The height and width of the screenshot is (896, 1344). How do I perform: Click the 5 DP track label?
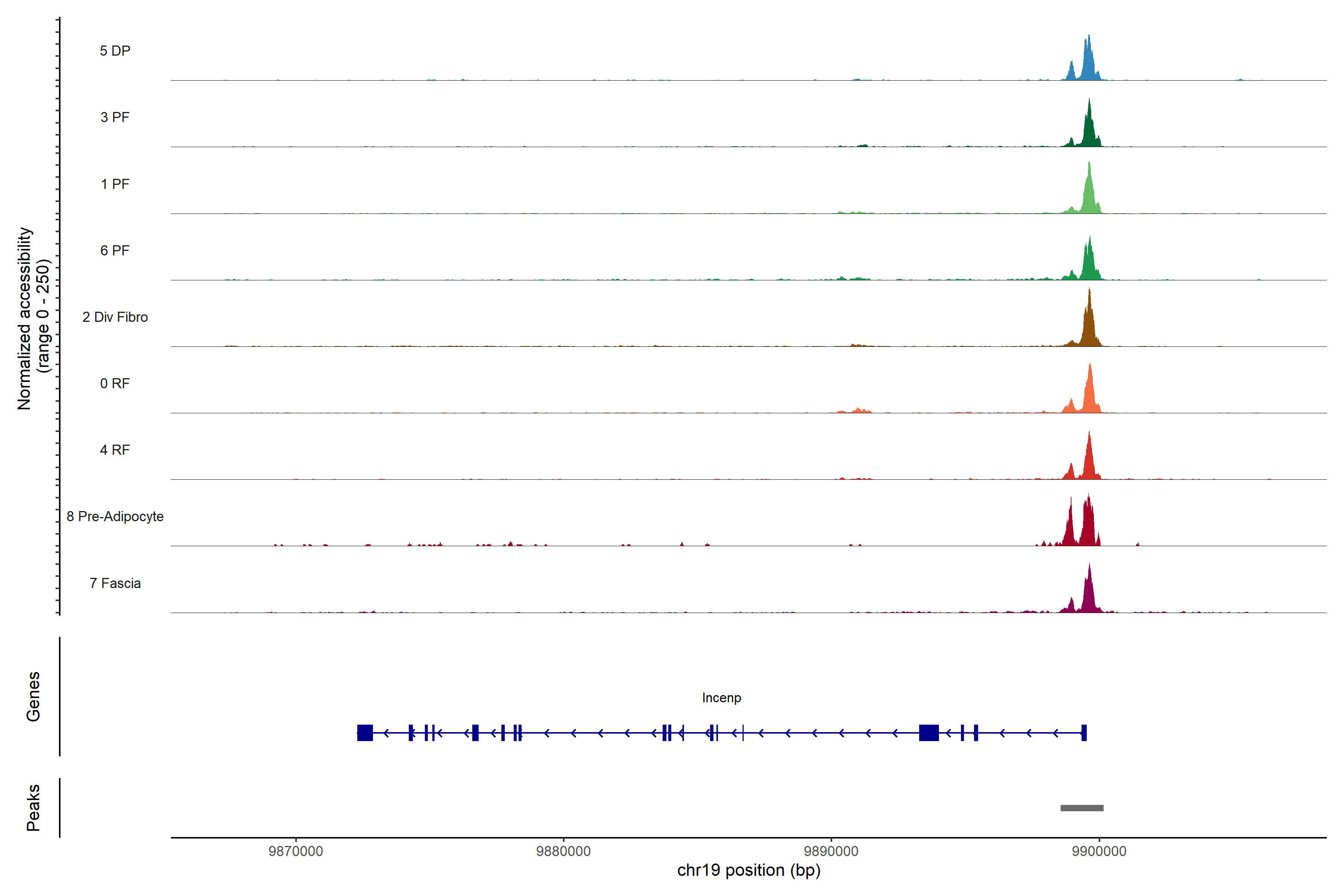click(x=115, y=51)
